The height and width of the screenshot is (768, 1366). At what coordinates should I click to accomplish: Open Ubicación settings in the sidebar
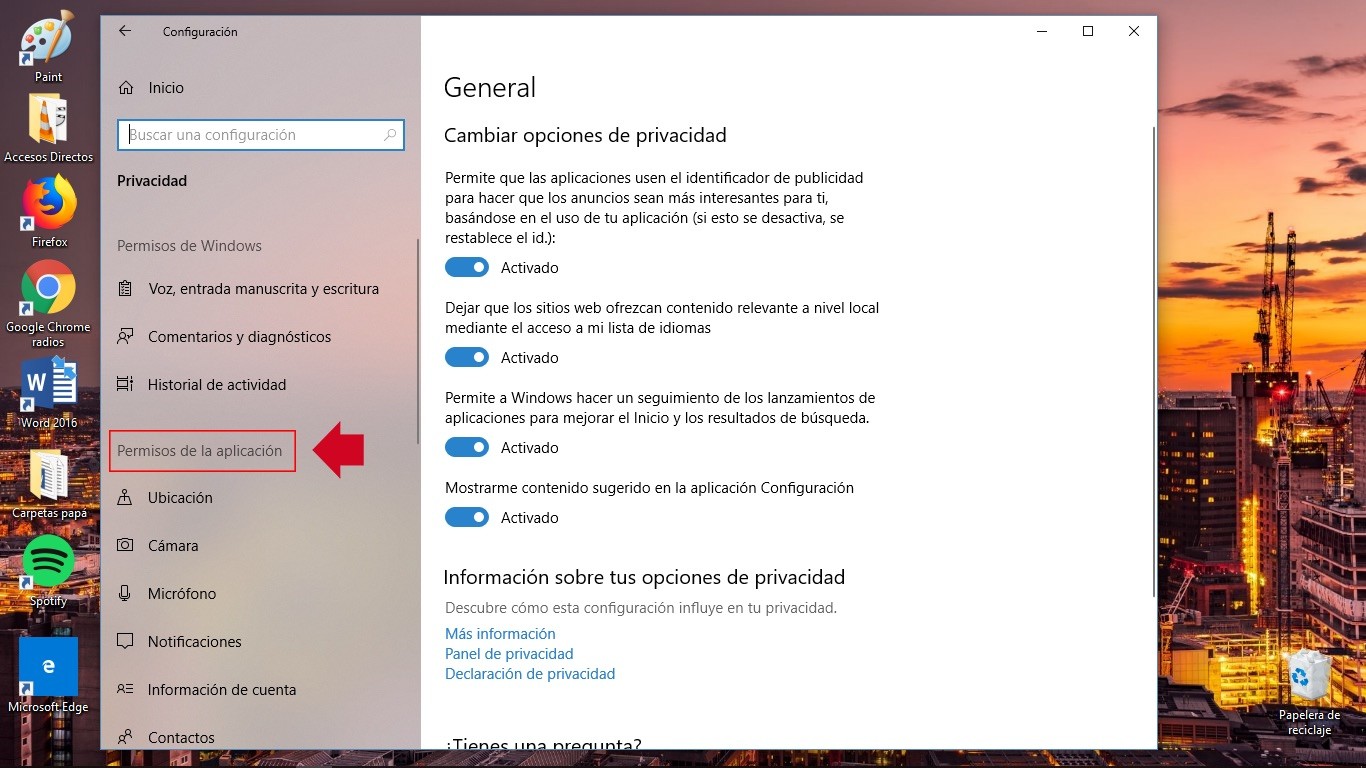pos(181,497)
